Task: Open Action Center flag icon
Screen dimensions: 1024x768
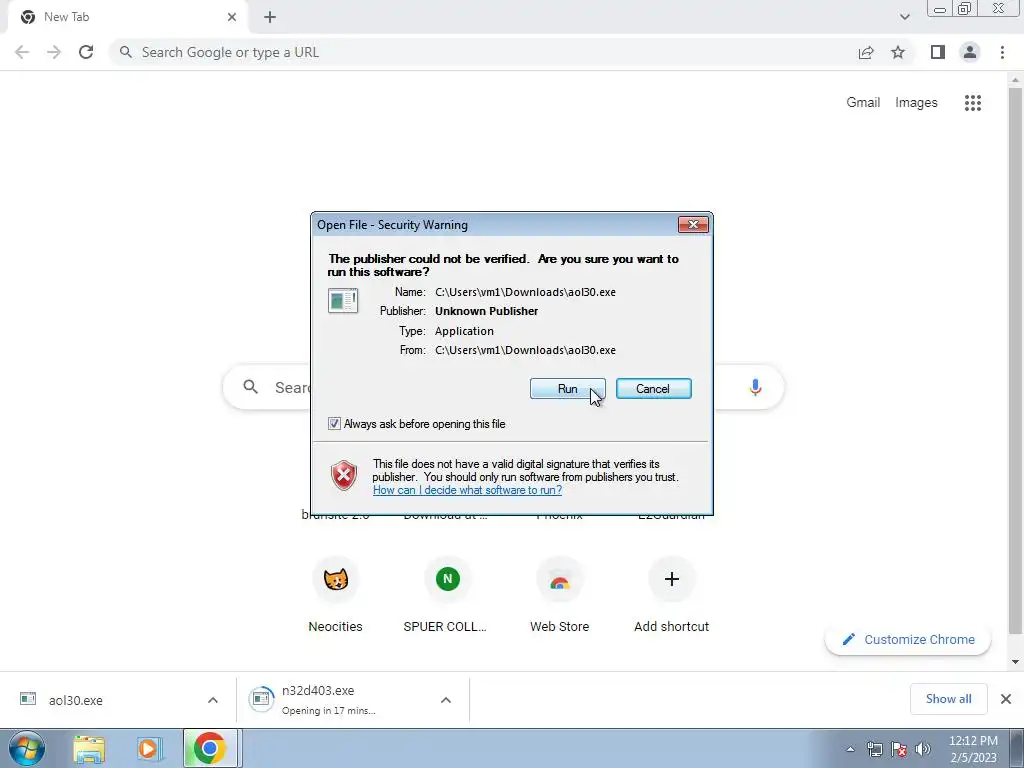Action: coord(899,749)
